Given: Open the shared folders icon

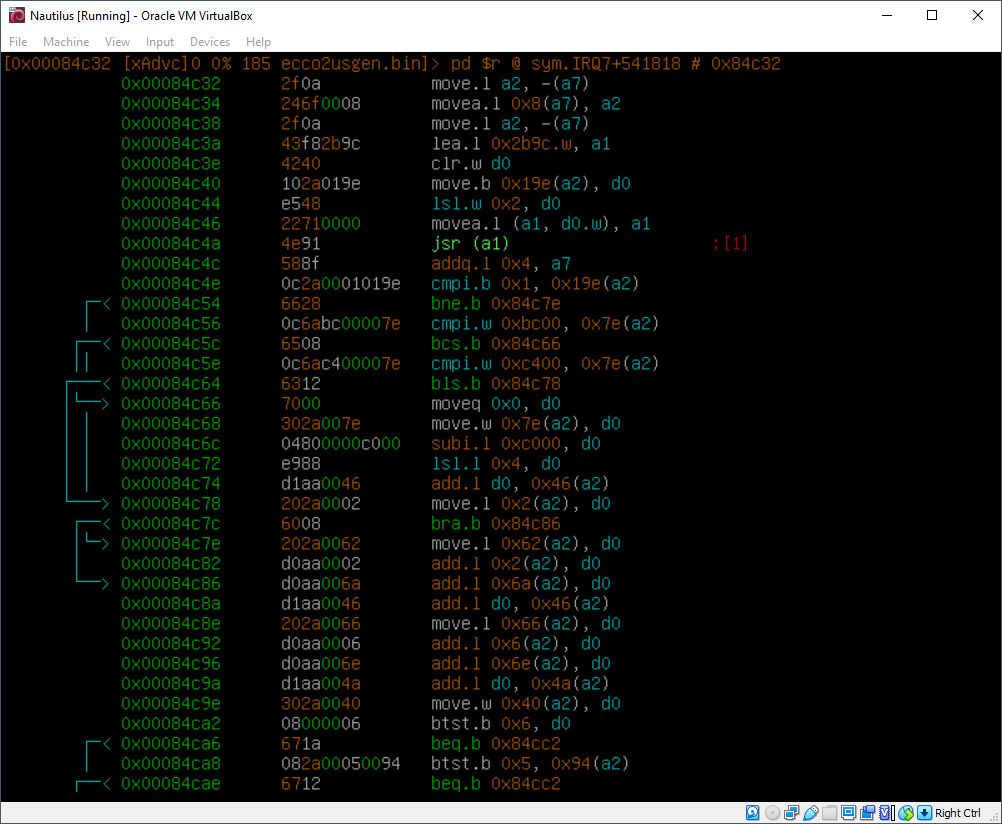Looking at the screenshot, I should [x=829, y=813].
